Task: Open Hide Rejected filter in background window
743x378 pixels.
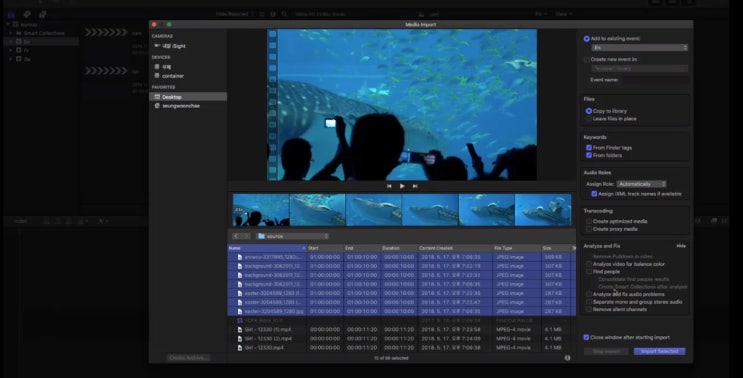Action: (x=235, y=14)
